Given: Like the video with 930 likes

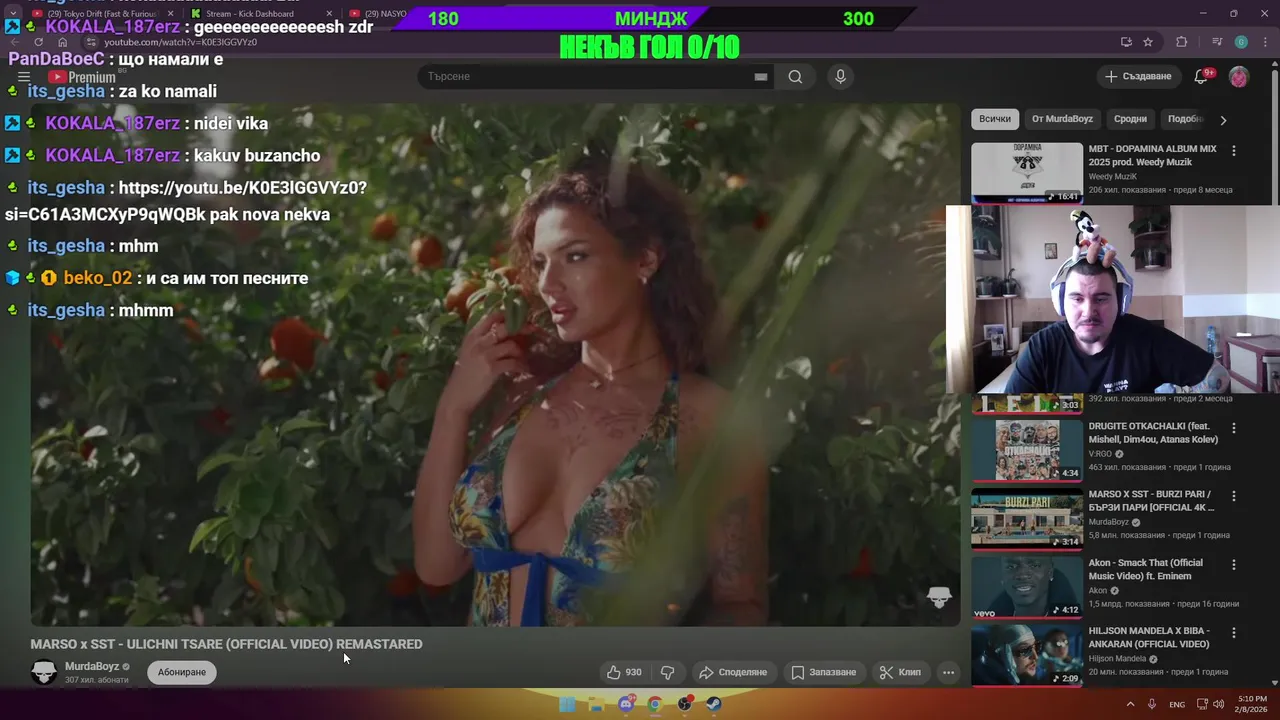Looking at the screenshot, I should (x=624, y=672).
